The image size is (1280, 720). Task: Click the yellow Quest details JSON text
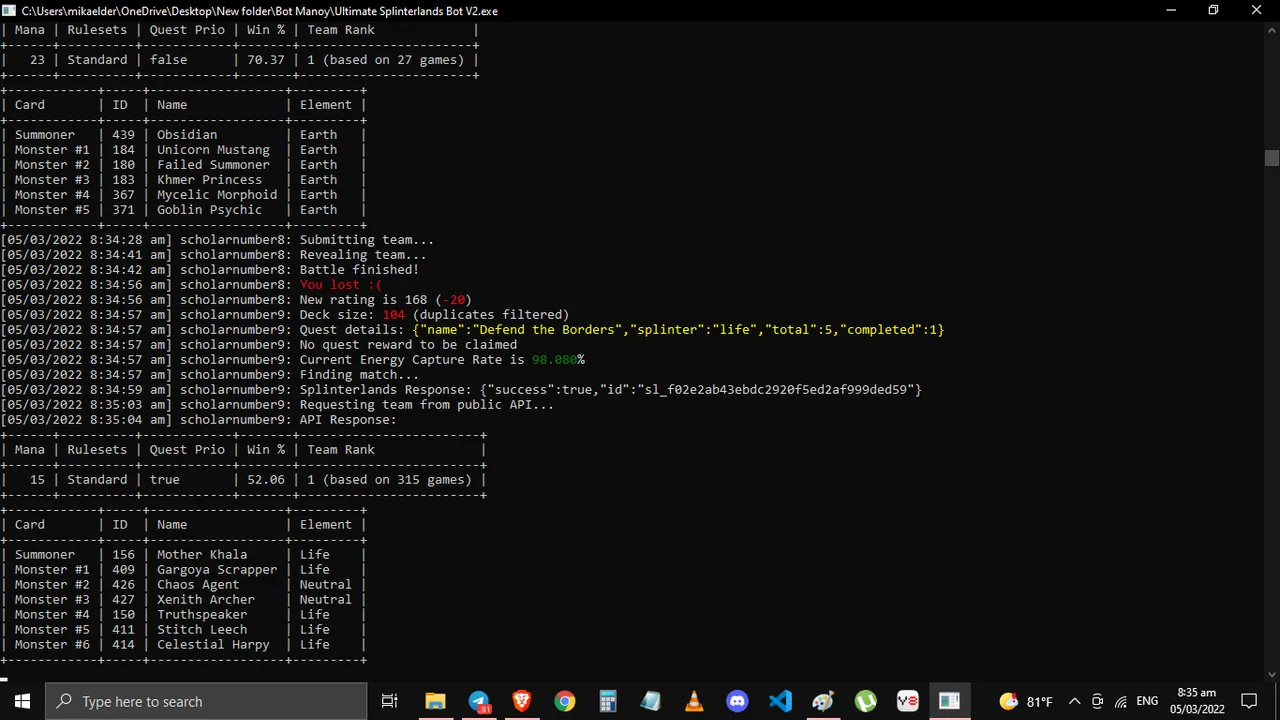pyautogui.click(x=678, y=330)
